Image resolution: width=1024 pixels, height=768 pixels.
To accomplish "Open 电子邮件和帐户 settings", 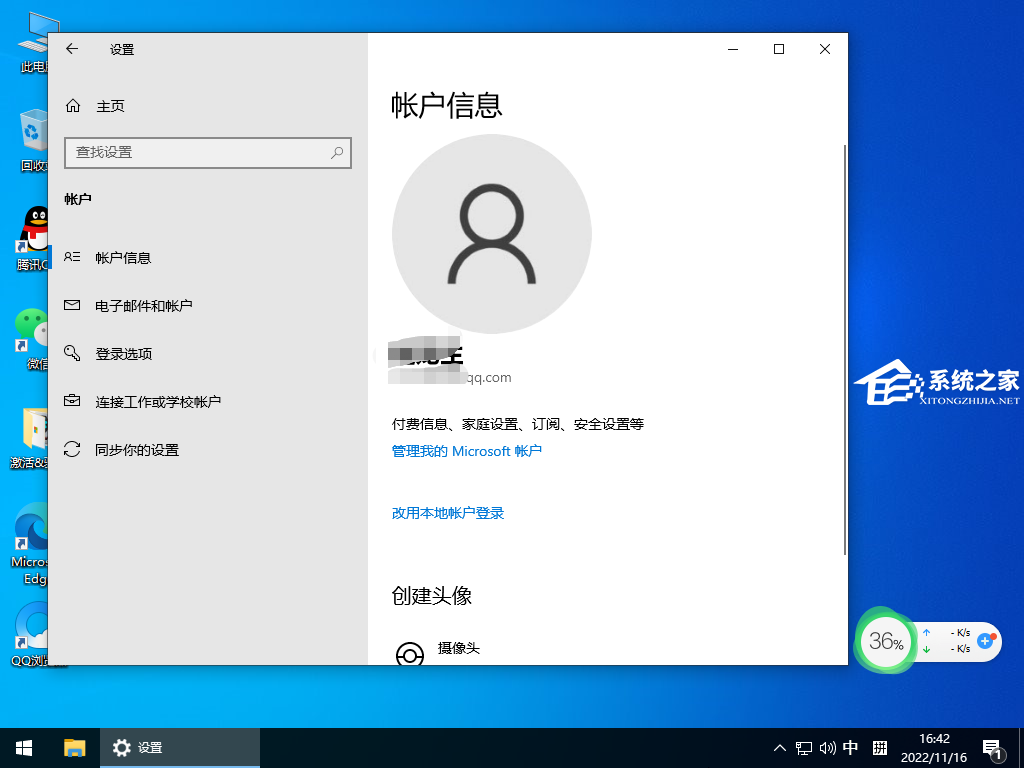I will pyautogui.click(x=143, y=306).
